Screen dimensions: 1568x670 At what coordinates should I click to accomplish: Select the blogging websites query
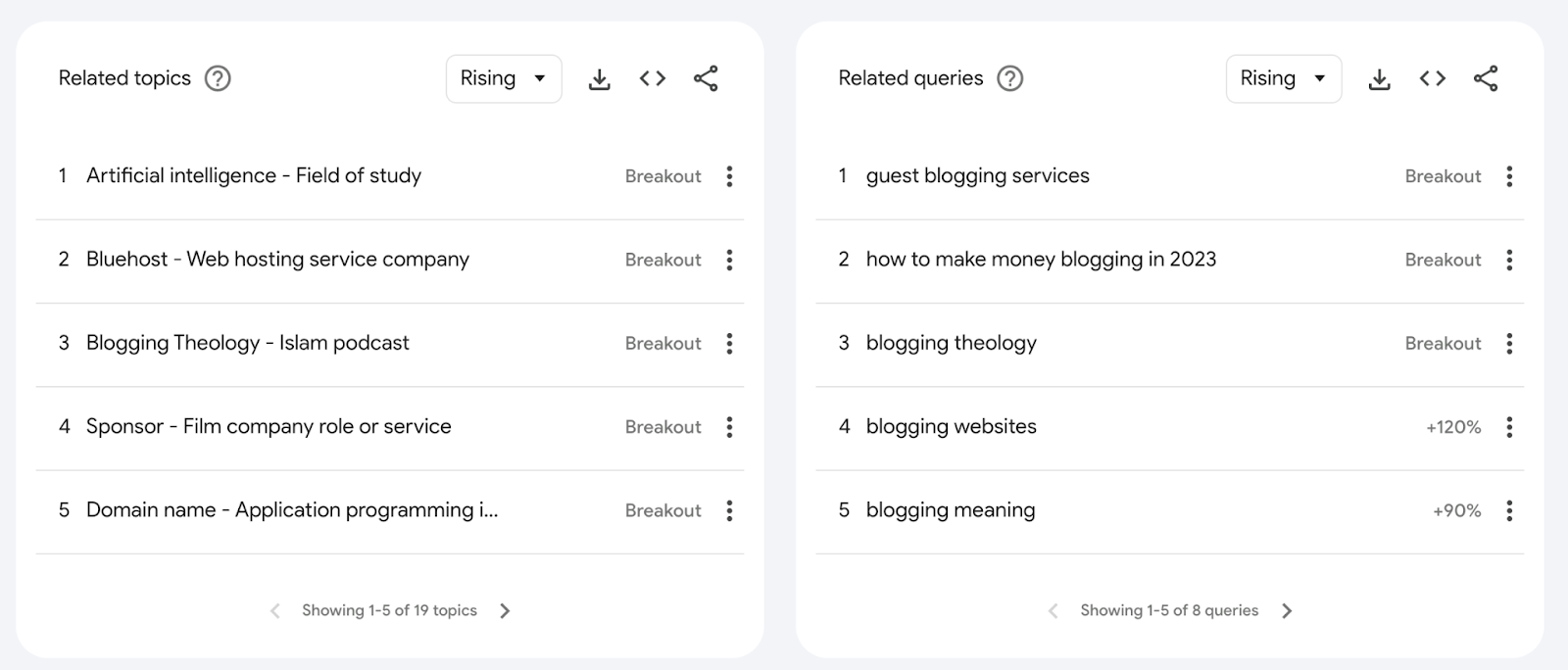[951, 426]
